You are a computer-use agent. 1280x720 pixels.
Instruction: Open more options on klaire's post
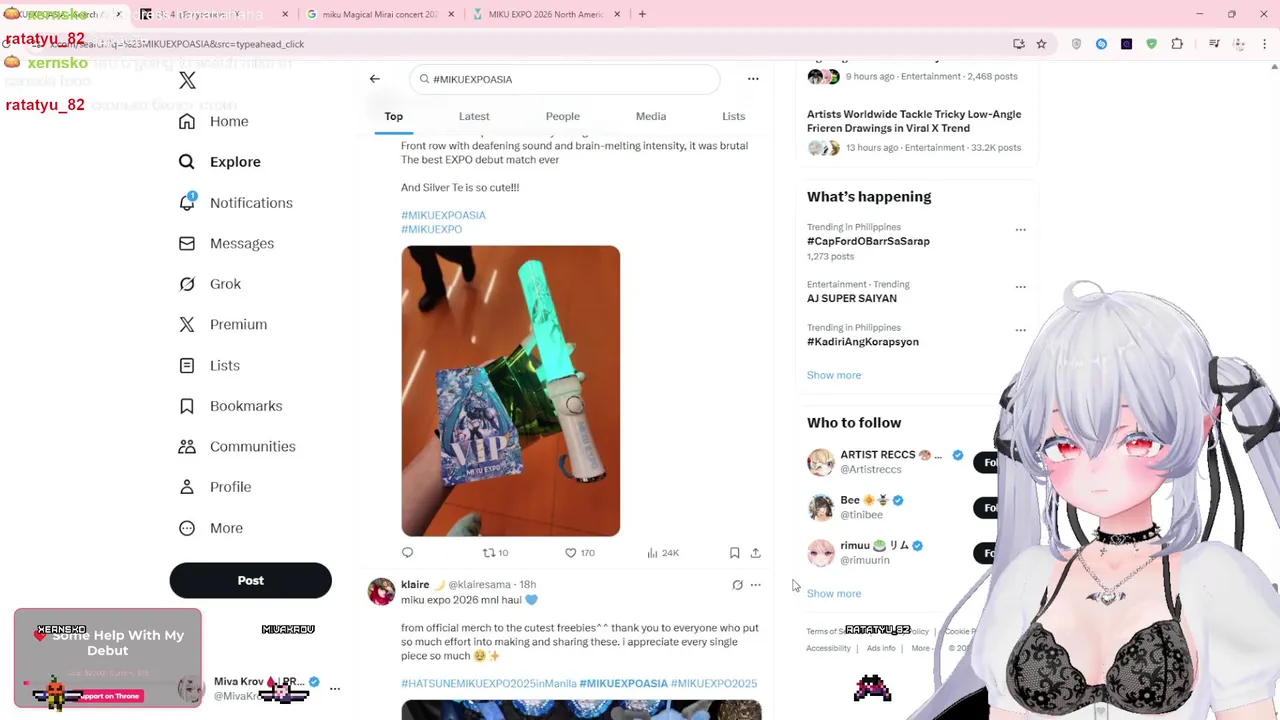click(x=756, y=585)
